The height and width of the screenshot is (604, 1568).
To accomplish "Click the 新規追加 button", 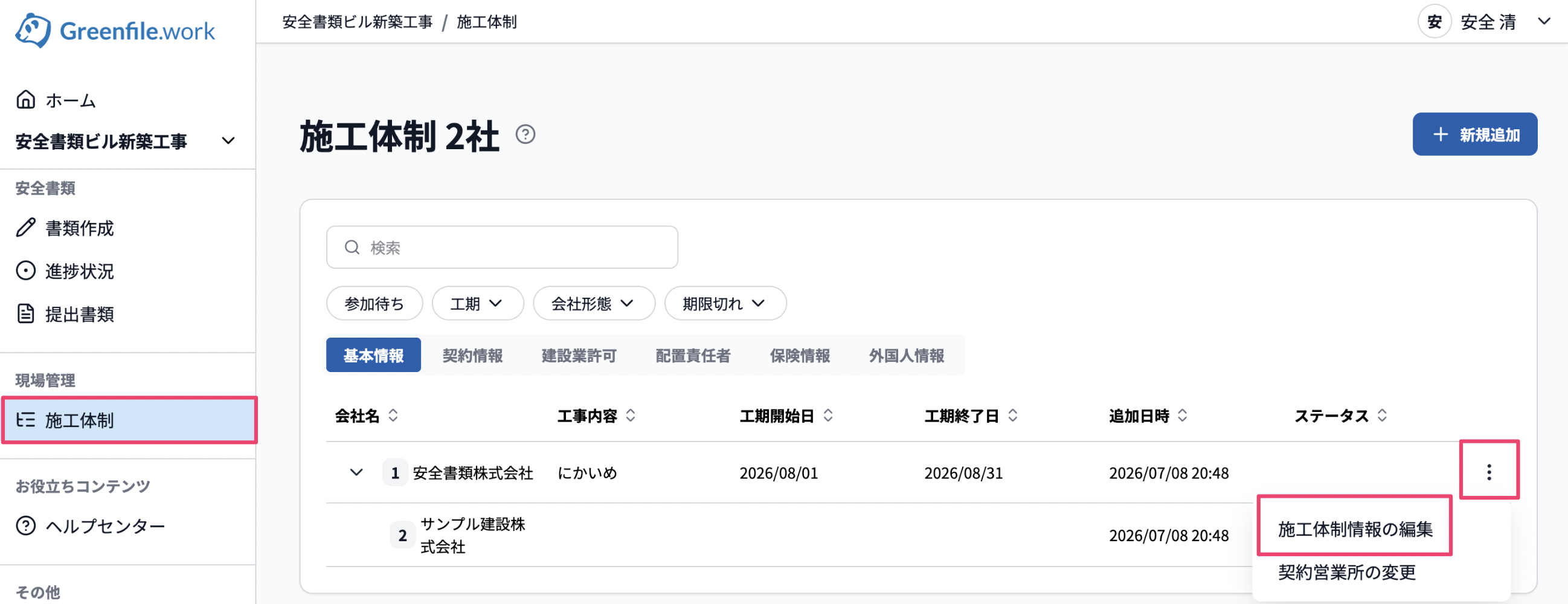I will [1474, 134].
